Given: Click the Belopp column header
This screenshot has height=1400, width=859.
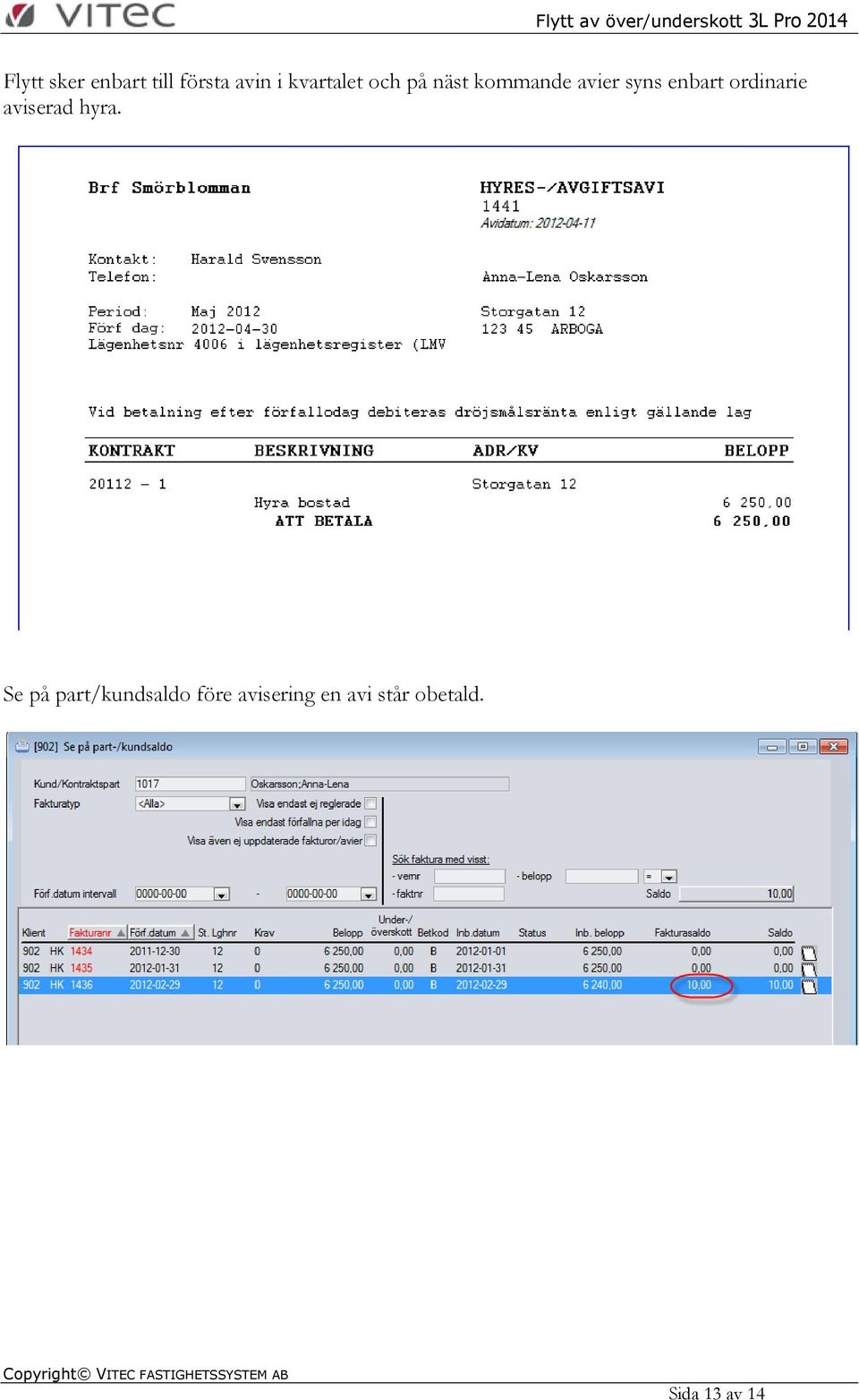Looking at the screenshot, I should coord(348,933).
